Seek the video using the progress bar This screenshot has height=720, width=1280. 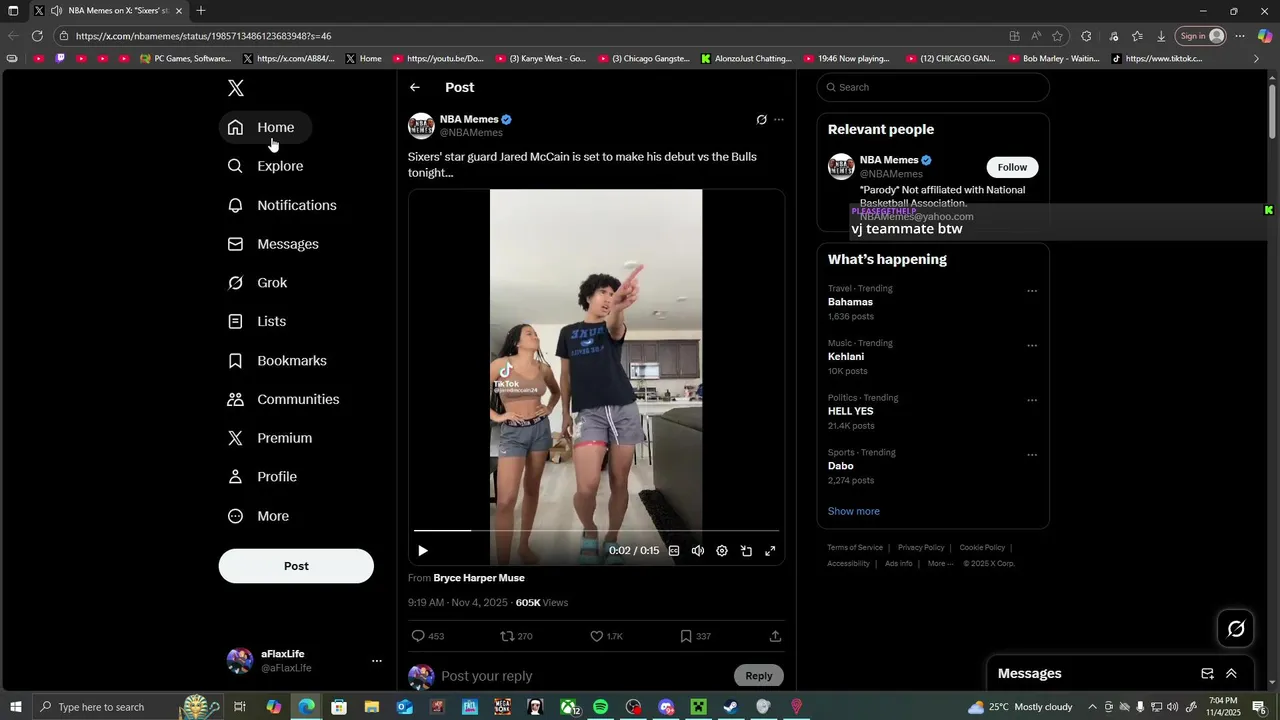(596, 530)
